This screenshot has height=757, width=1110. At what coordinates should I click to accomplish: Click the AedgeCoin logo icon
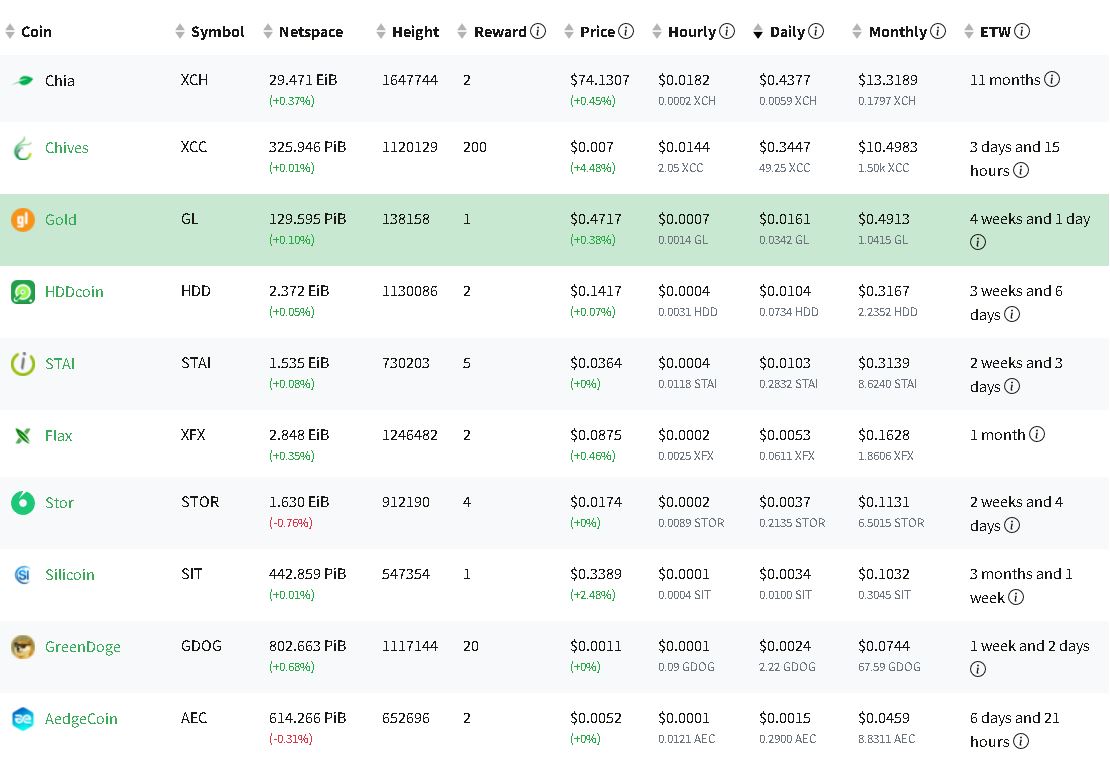(x=23, y=719)
